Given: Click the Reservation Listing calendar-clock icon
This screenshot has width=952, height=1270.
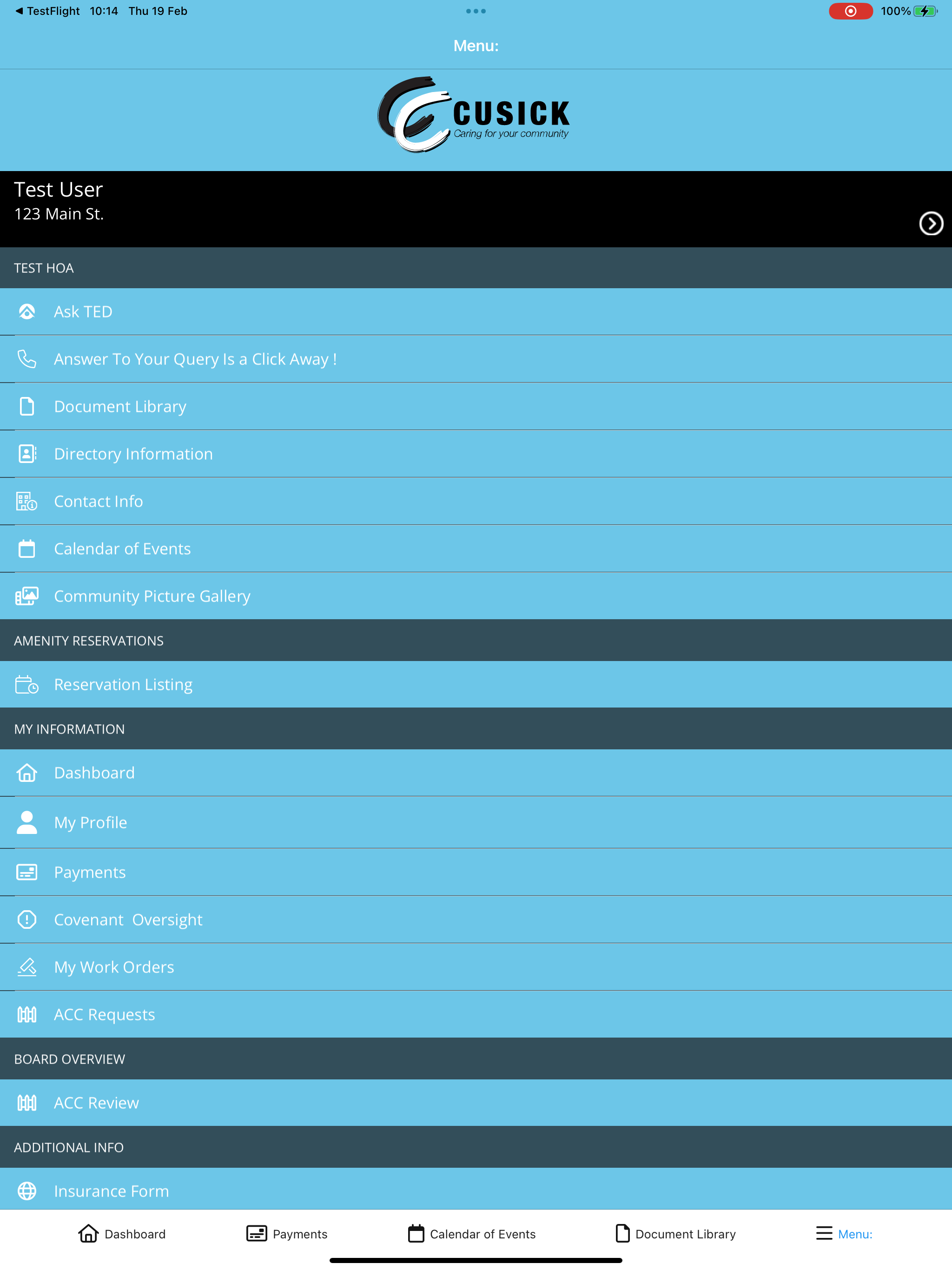Looking at the screenshot, I should pyautogui.click(x=27, y=684).
